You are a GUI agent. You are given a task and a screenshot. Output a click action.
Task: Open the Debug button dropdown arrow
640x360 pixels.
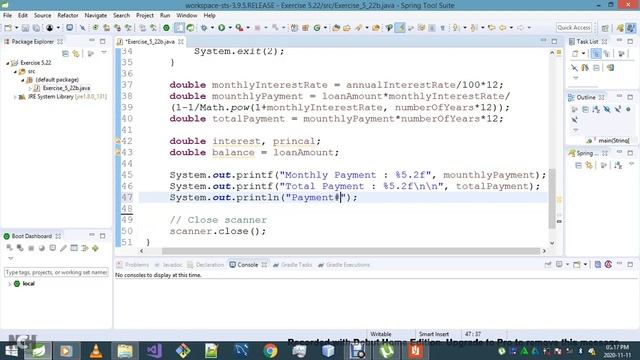point(212,28)
